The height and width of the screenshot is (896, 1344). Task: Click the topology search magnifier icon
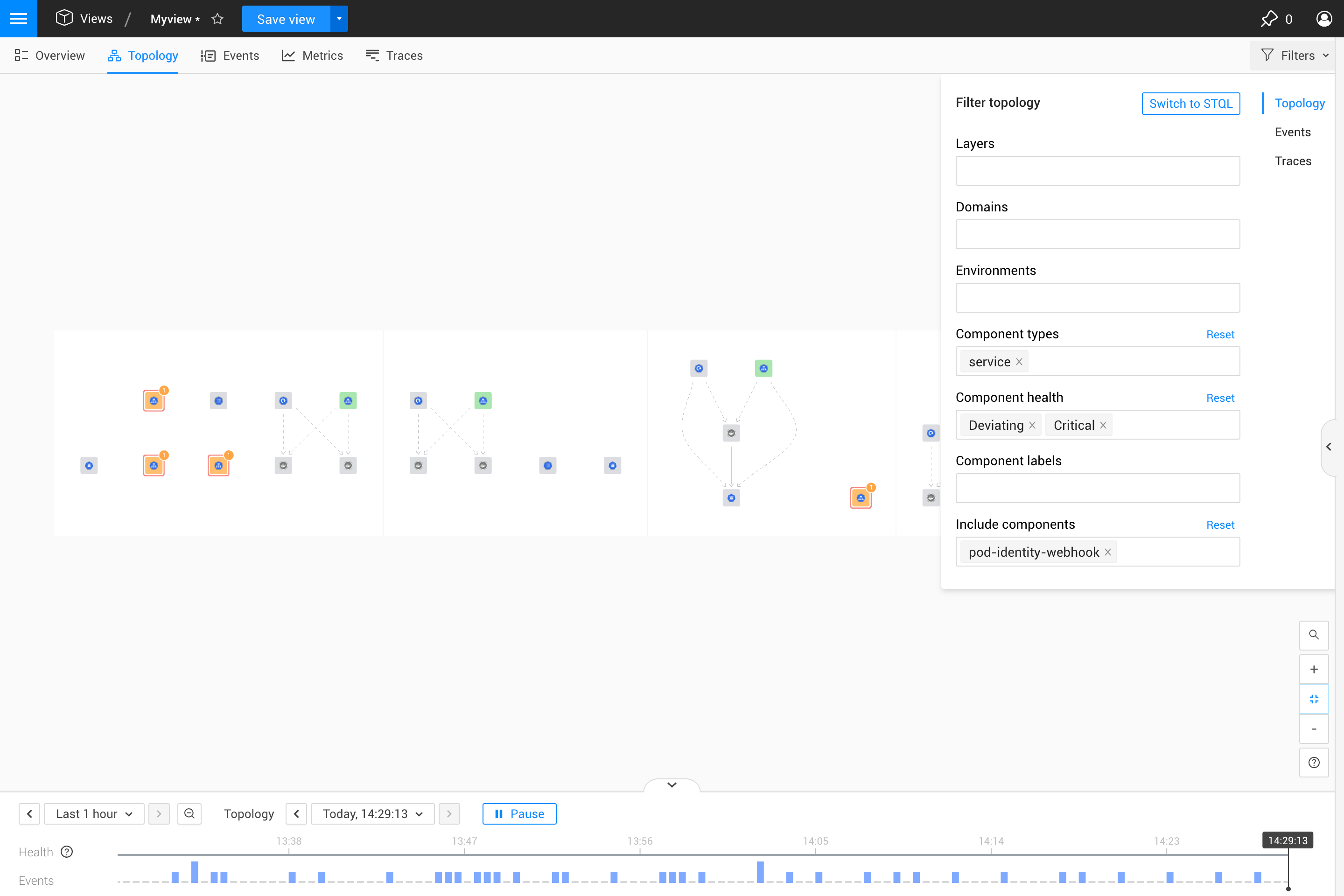(1314, 635)
